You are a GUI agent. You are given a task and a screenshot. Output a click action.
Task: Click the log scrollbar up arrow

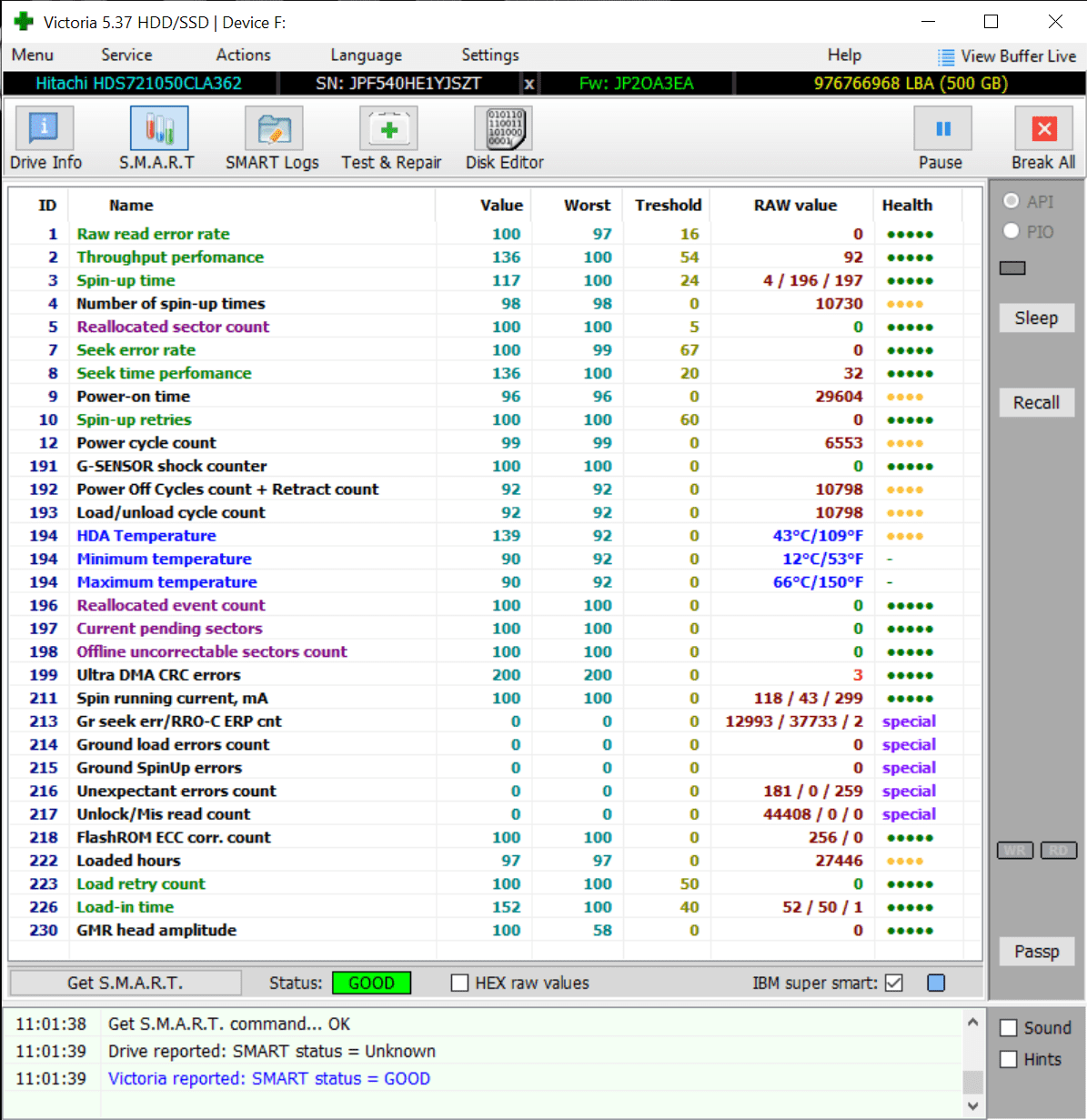972,1024
